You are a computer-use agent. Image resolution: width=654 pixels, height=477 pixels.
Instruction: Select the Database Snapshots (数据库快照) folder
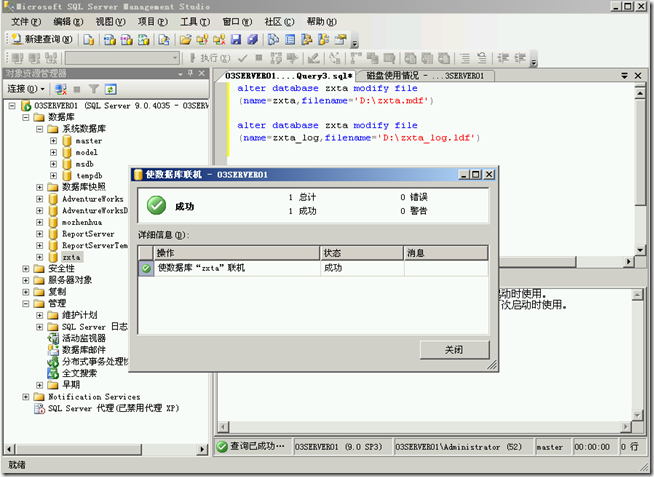coord(83,187)
